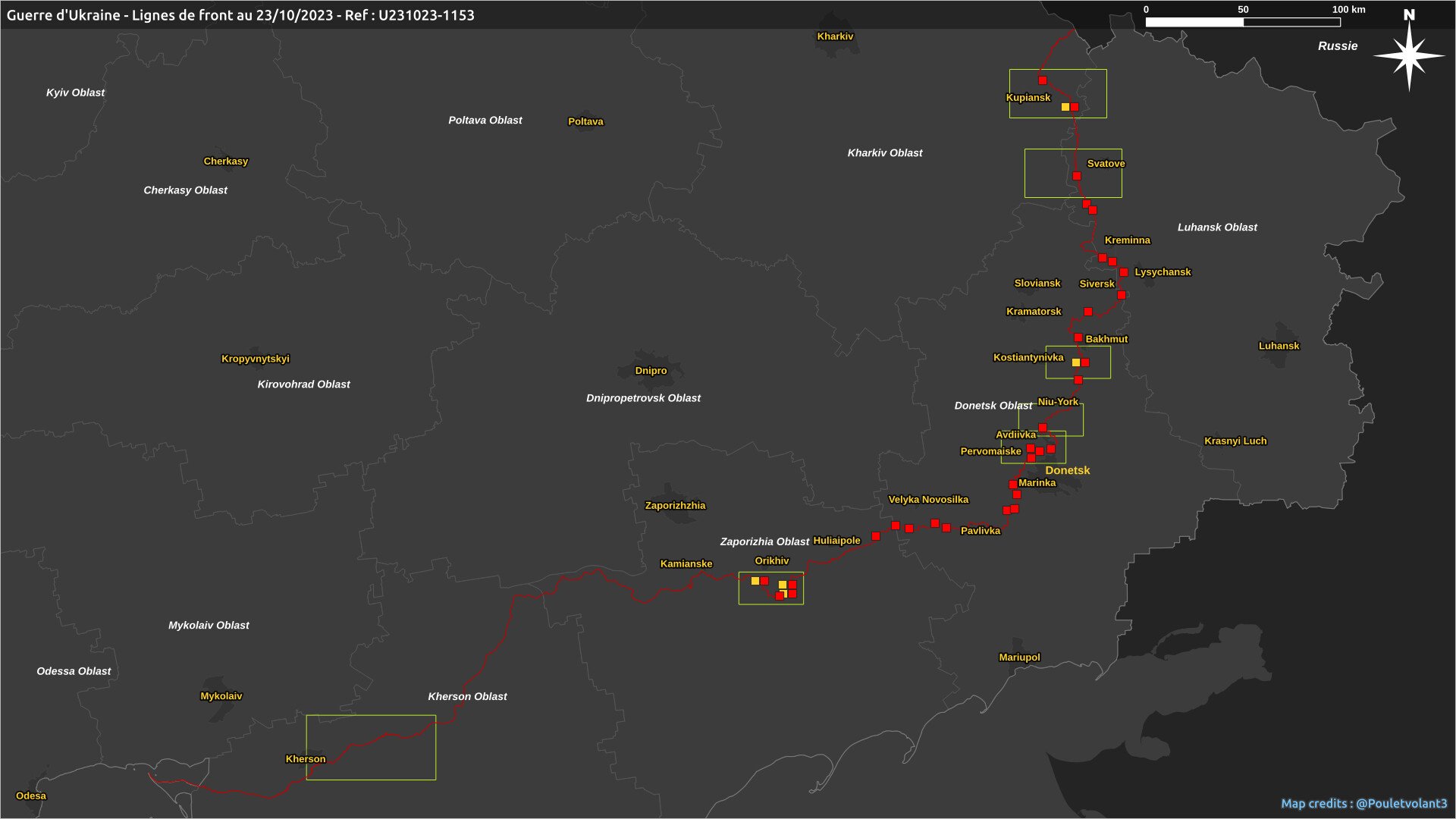The image size is (1456, 819).
Task: Click the Kyiv Oblast label
Action: click(x=75, y=93)
